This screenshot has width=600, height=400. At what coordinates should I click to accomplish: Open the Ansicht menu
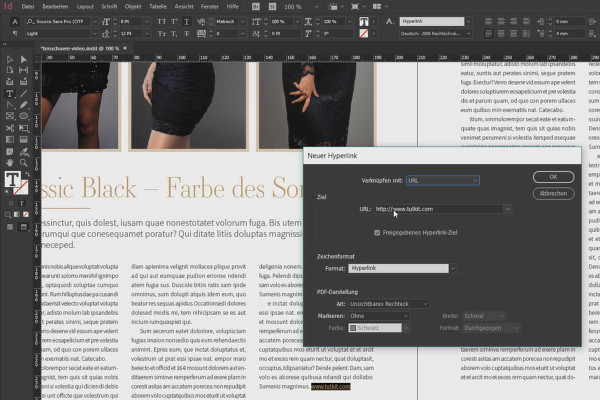point(184,7)
